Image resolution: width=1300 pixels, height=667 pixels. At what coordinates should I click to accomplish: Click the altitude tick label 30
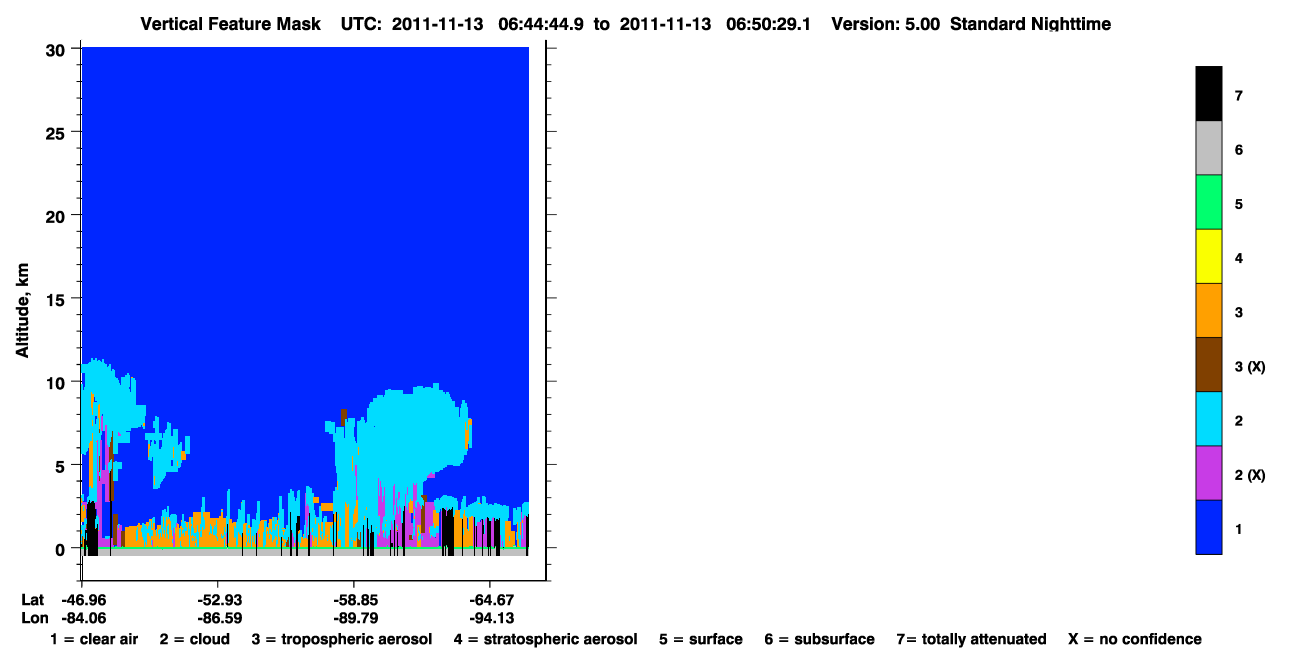[x=58, y=49]
